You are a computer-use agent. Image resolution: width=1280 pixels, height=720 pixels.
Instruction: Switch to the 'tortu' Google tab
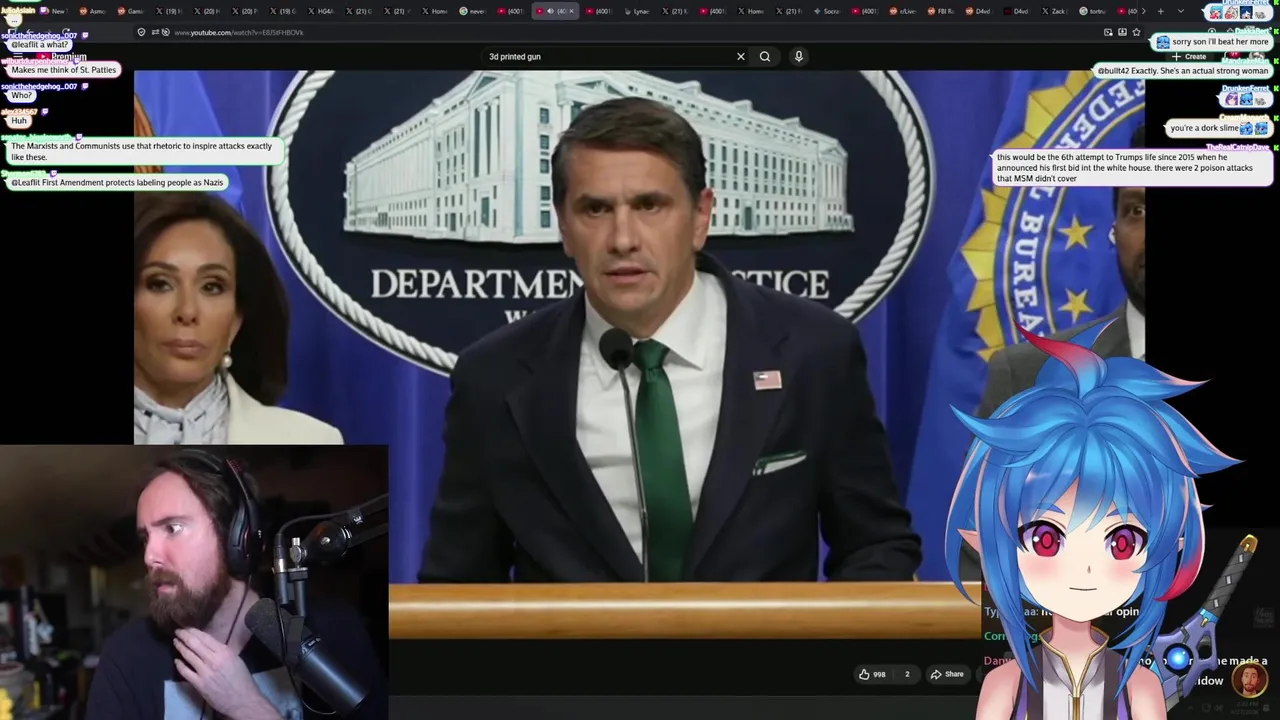[1092, 11]
